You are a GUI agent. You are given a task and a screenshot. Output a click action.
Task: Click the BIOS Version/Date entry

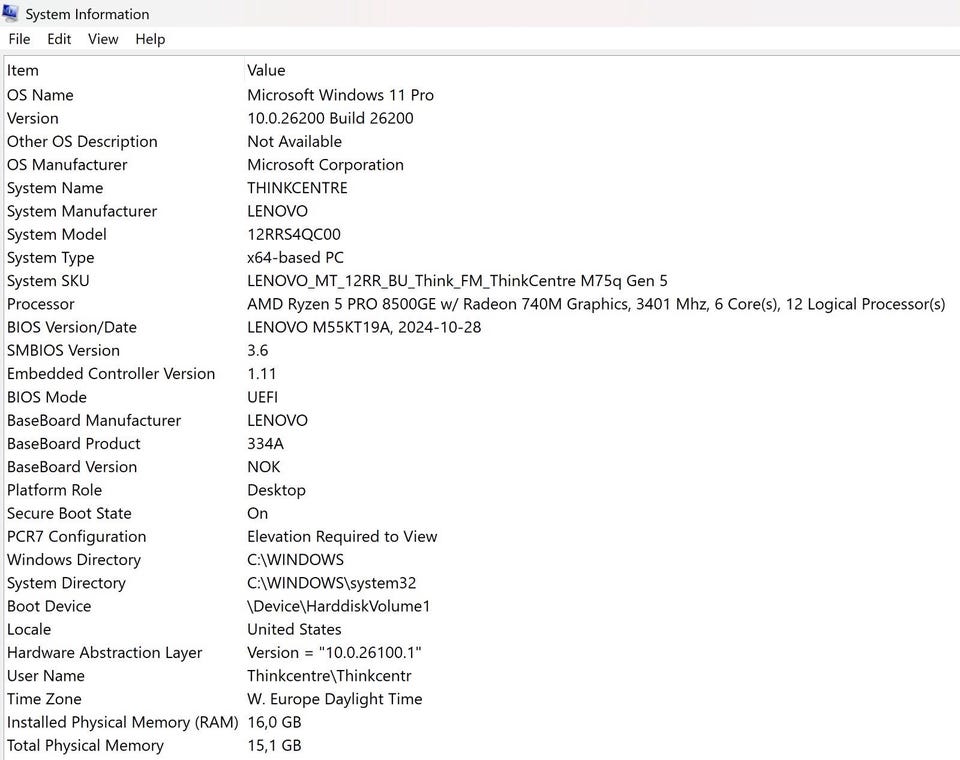pos(72,327)
